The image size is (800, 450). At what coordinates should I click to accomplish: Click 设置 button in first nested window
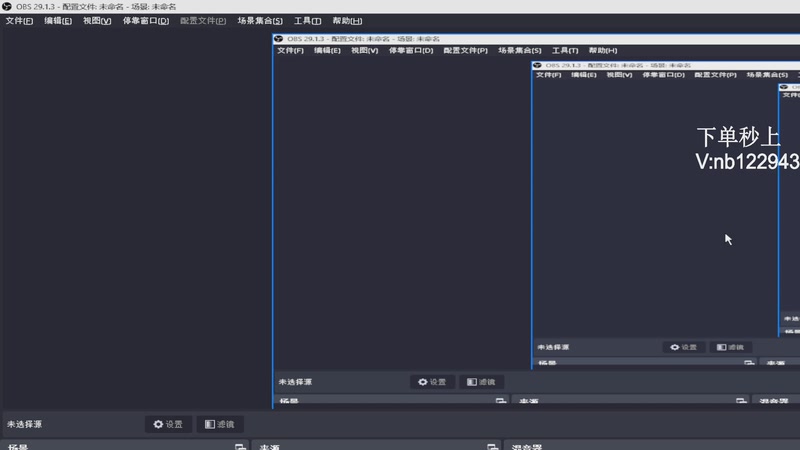[432, 382]
